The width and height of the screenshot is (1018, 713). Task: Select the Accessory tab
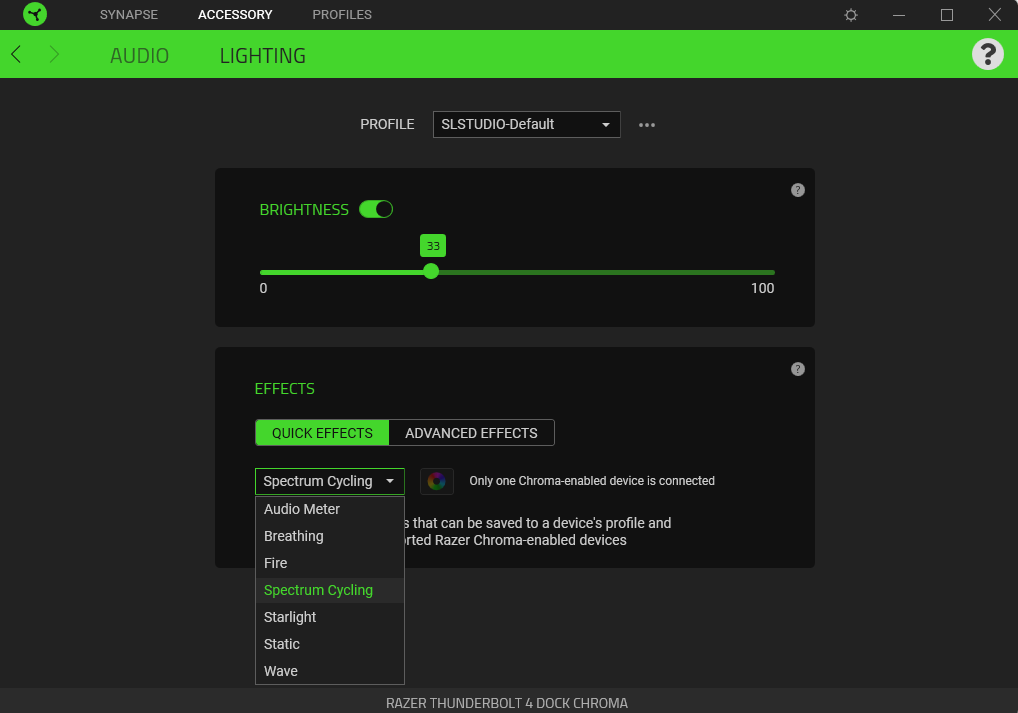pyautogui.click(x=235, y=14)
